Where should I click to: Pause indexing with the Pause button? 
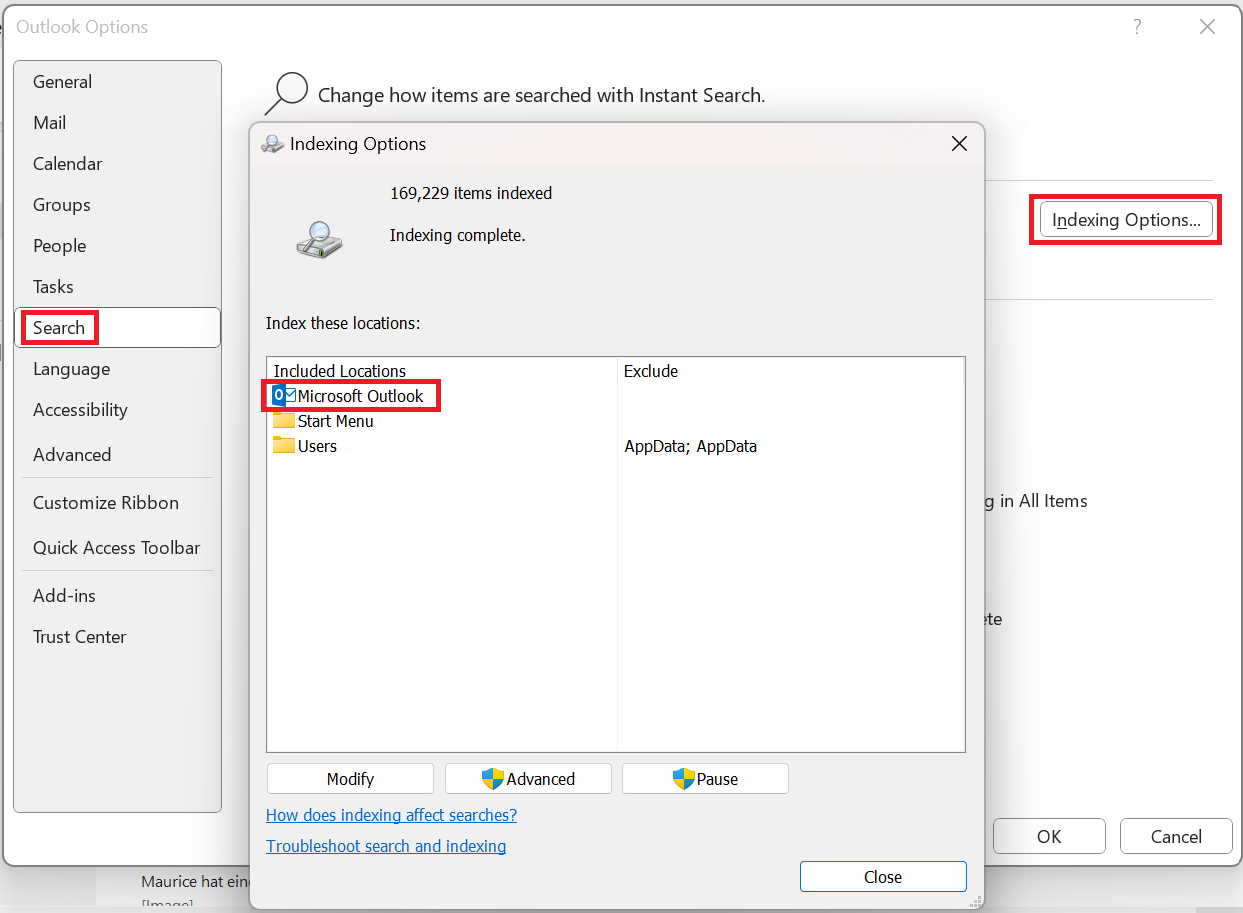[705, 779]
